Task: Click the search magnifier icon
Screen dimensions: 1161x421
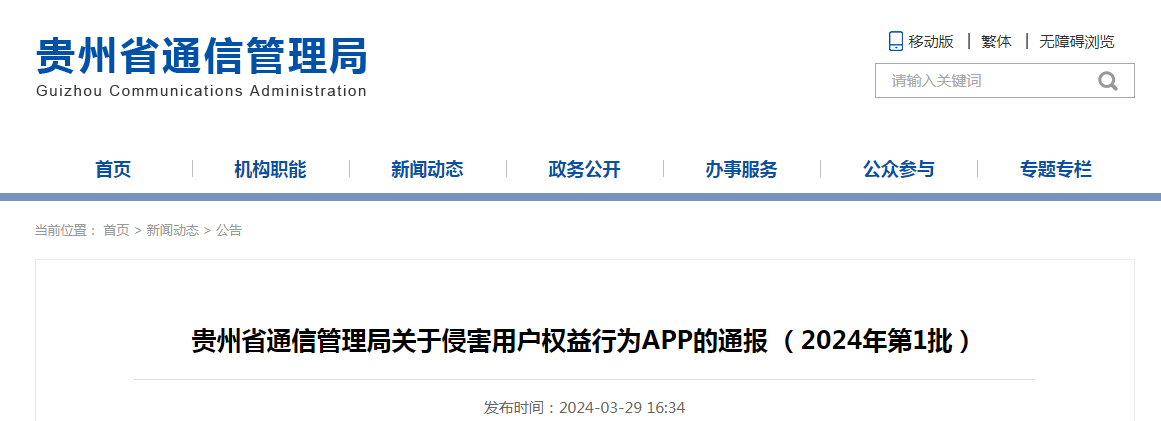Action: click(1108, 81)
